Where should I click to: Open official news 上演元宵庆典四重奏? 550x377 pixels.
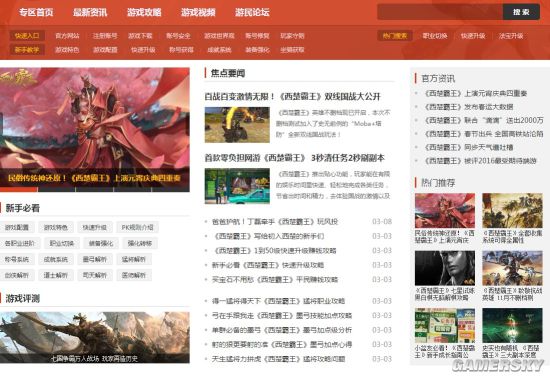click(476, 93)
